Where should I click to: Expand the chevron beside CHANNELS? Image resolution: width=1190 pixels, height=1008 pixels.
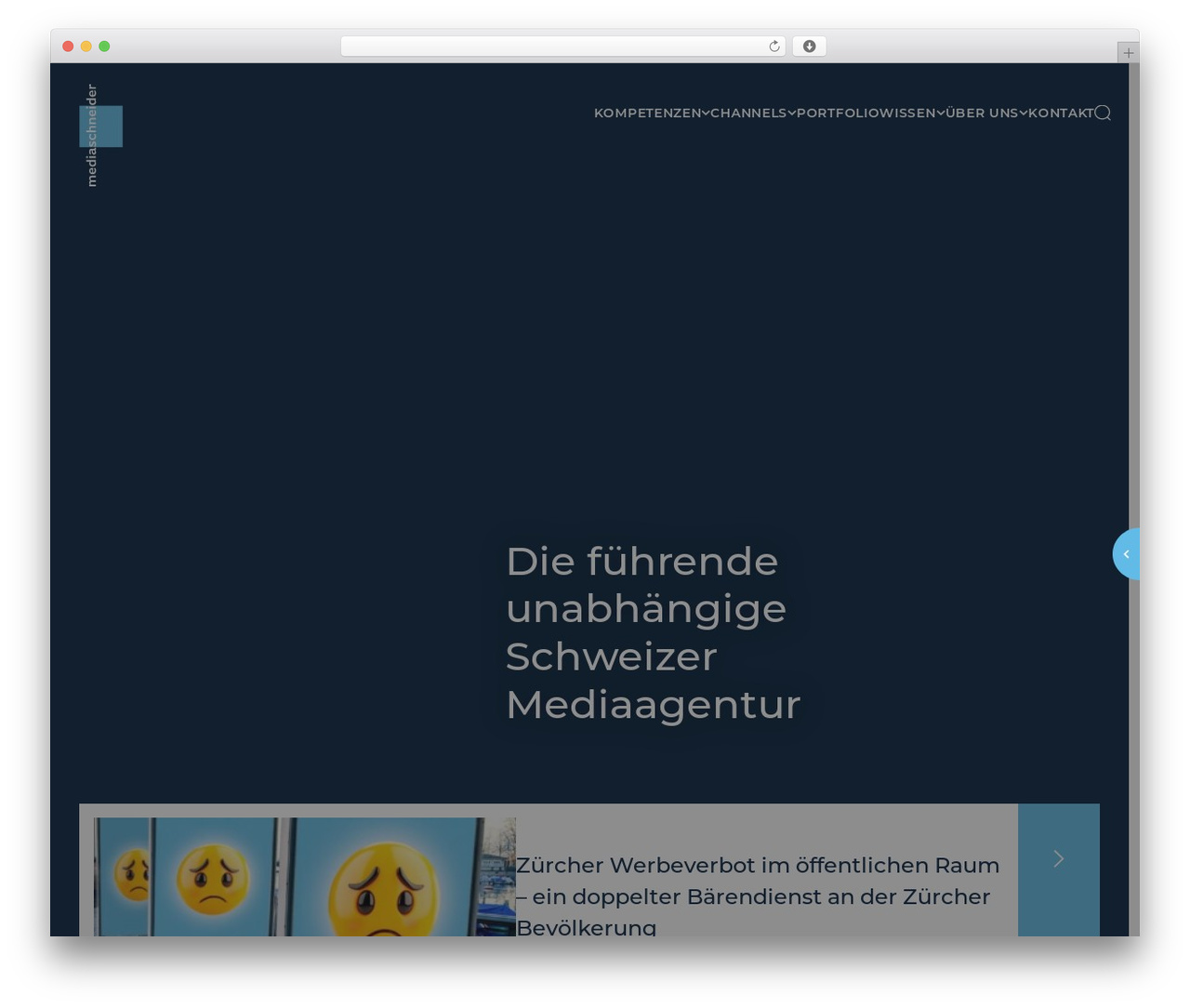point(792,113)
